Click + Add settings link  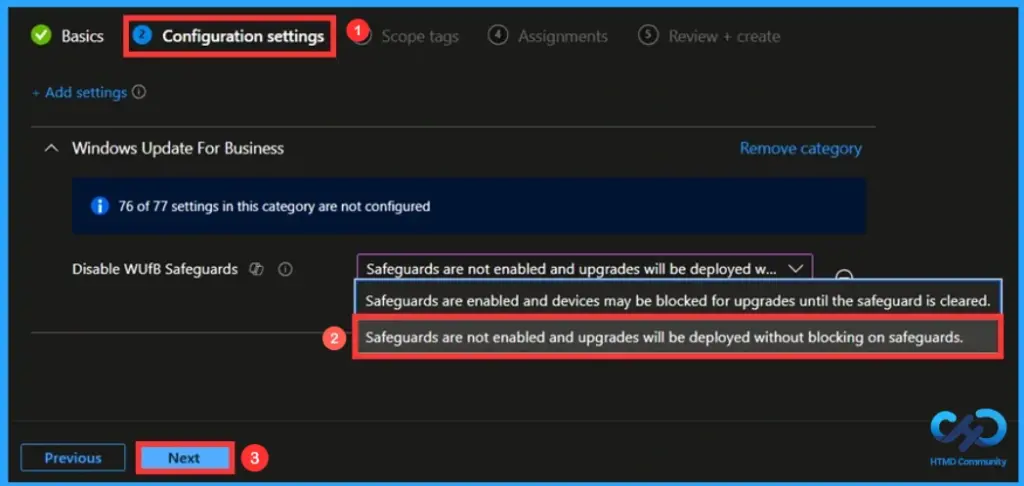click(79, 93)
